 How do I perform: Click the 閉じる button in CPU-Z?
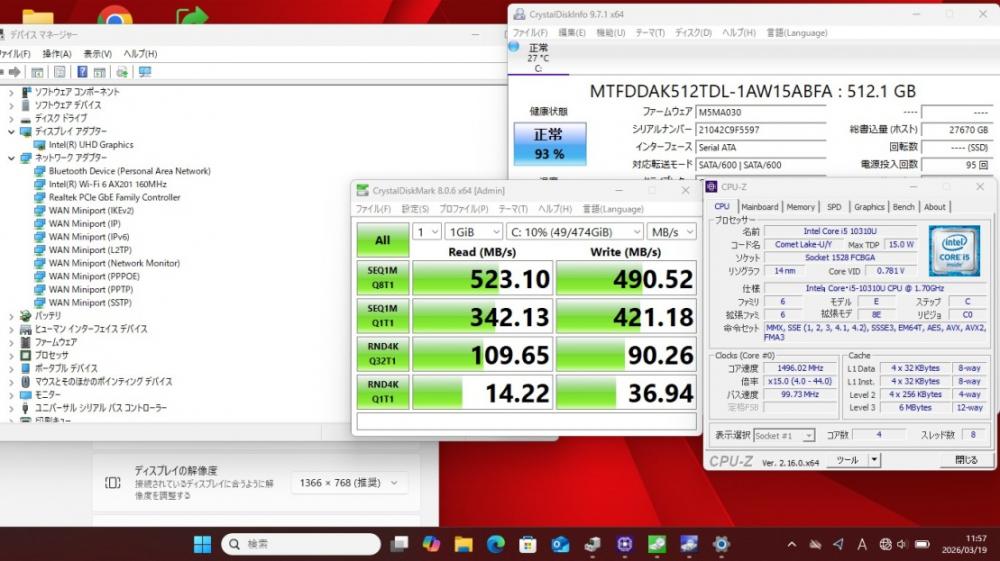[966, 460]
